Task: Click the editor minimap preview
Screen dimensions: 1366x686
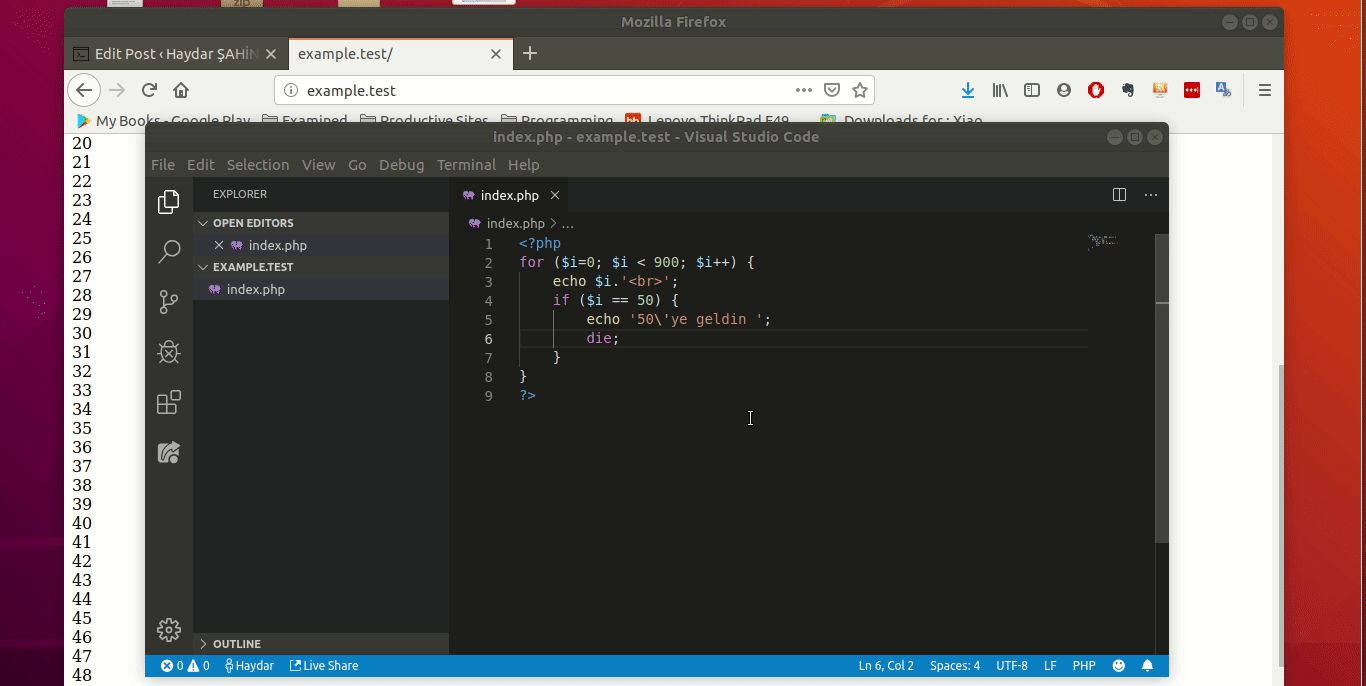Action: point(1102,241)
